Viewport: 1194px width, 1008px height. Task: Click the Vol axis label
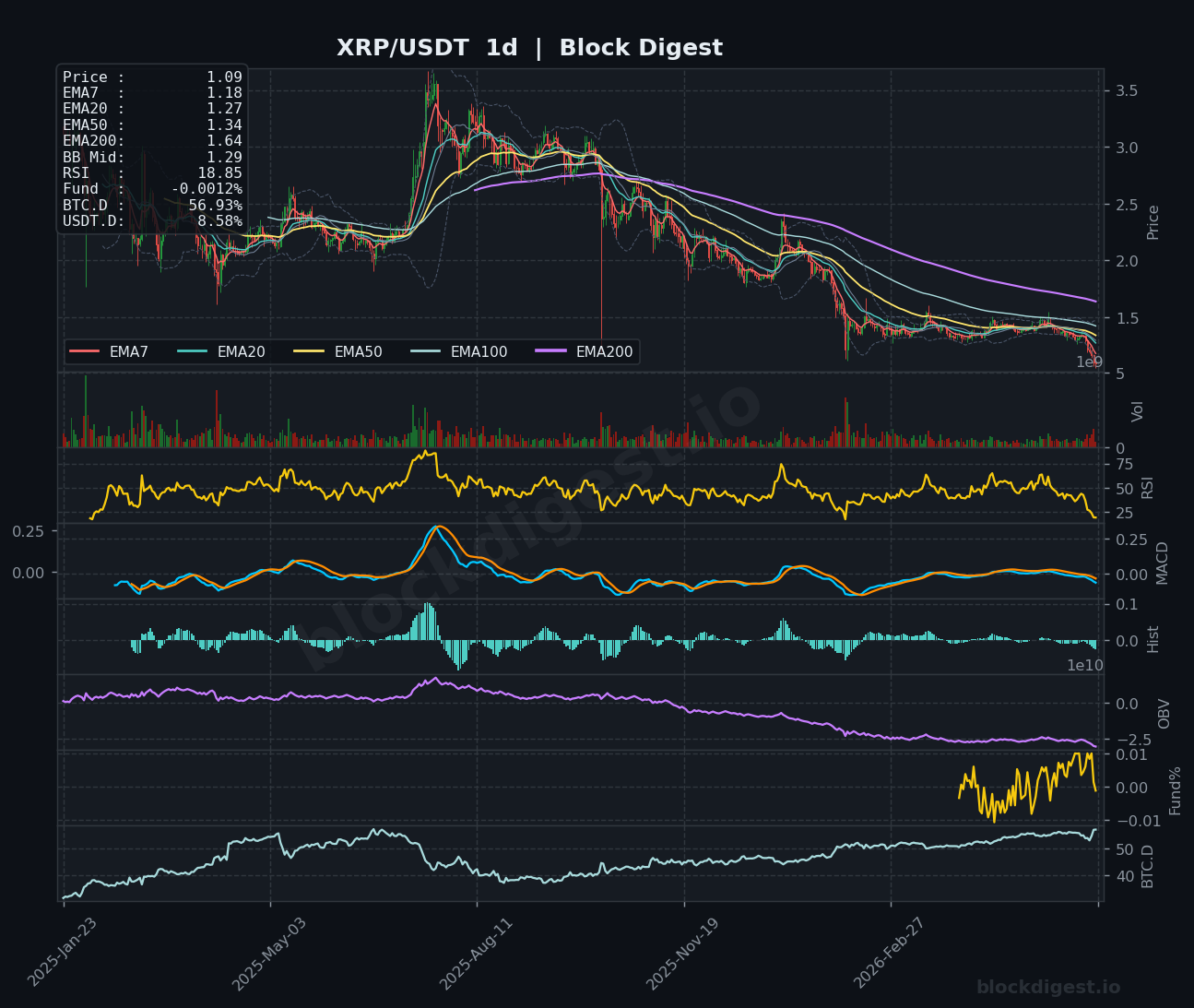tap(1138, 411)
